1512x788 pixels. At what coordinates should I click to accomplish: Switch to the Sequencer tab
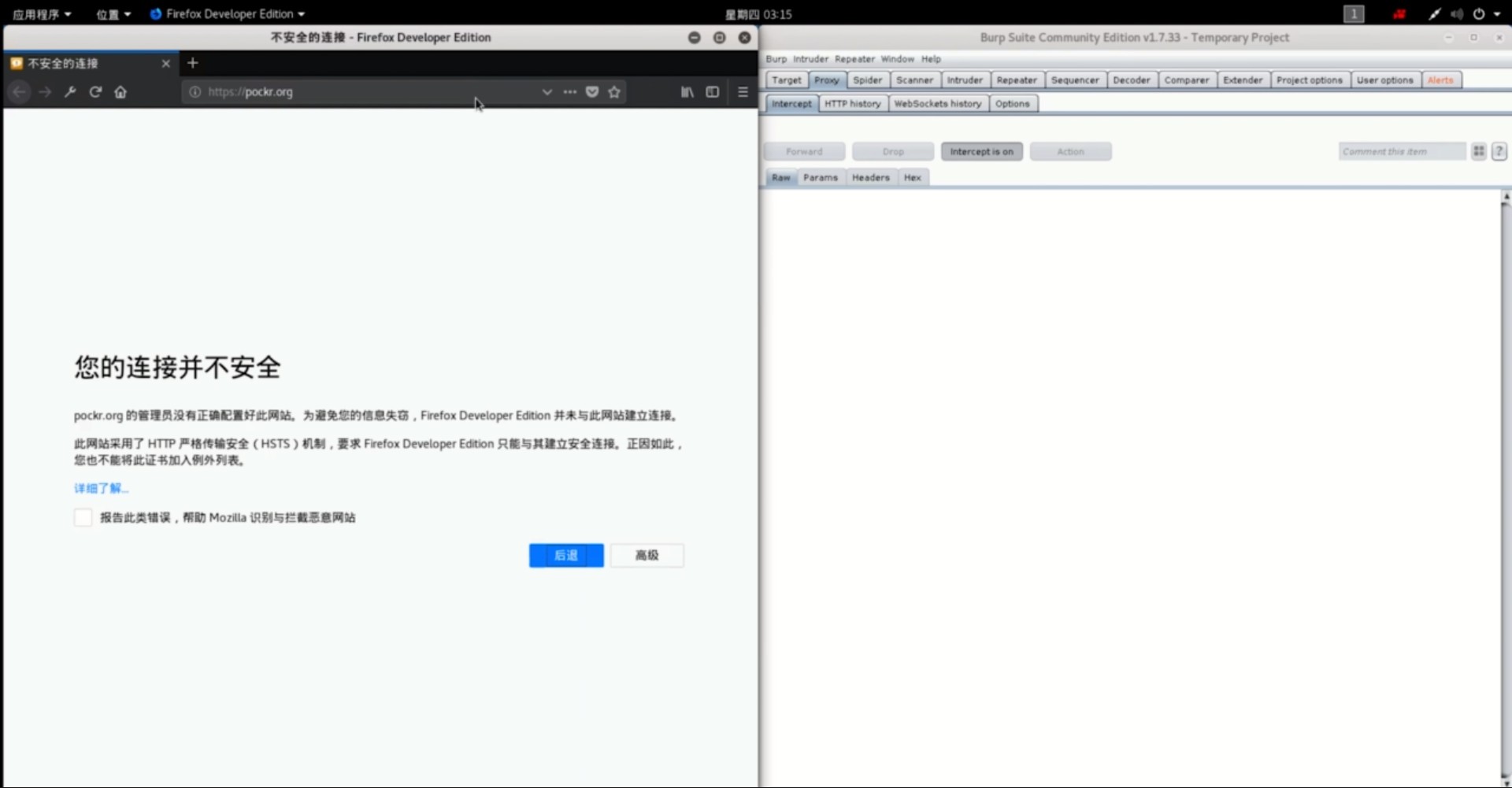pyautogui.click(x=1075, y=80)
